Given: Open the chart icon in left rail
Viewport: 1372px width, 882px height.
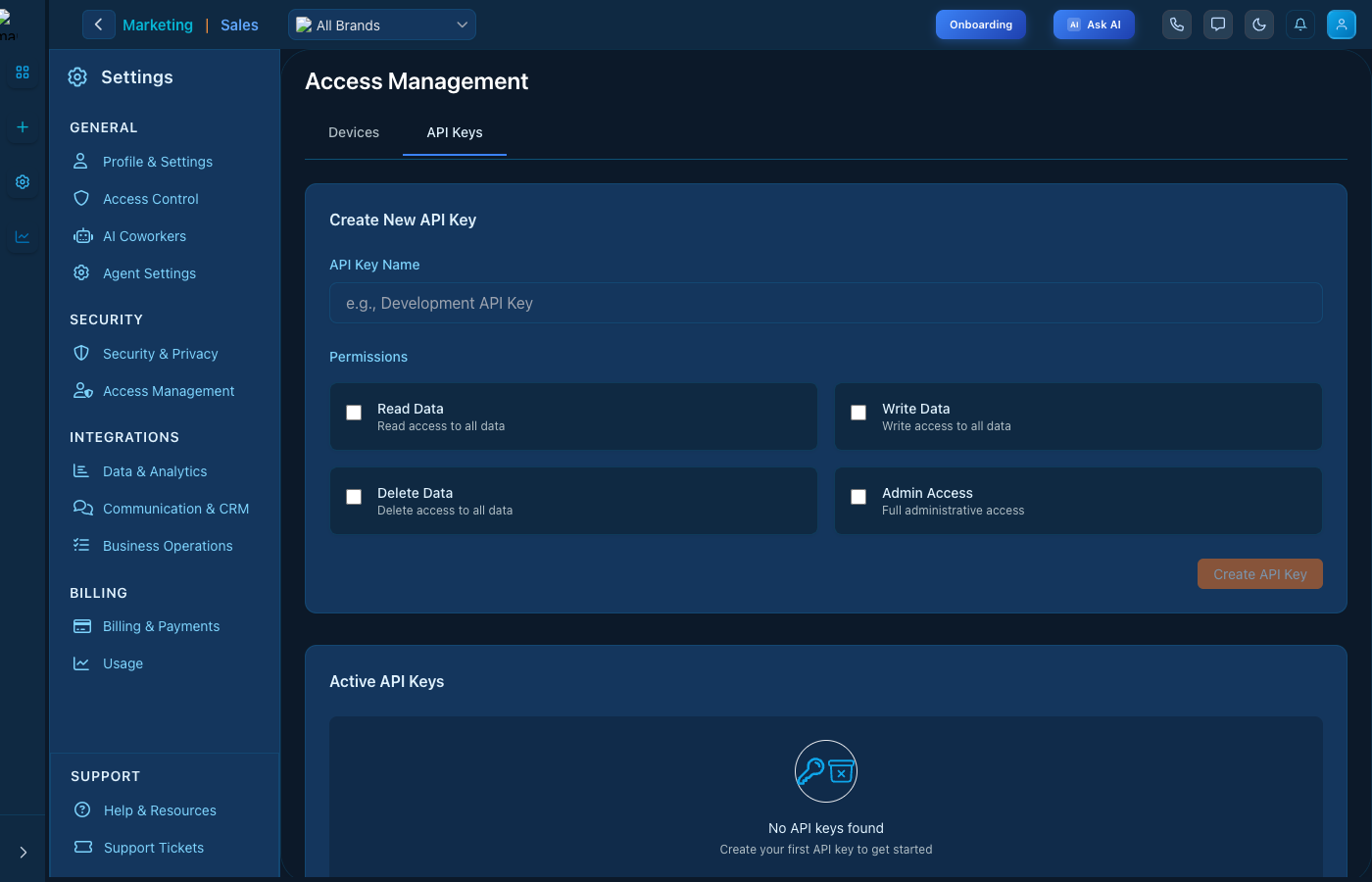Looking at the screenshot, I should [x=23, y=237].
